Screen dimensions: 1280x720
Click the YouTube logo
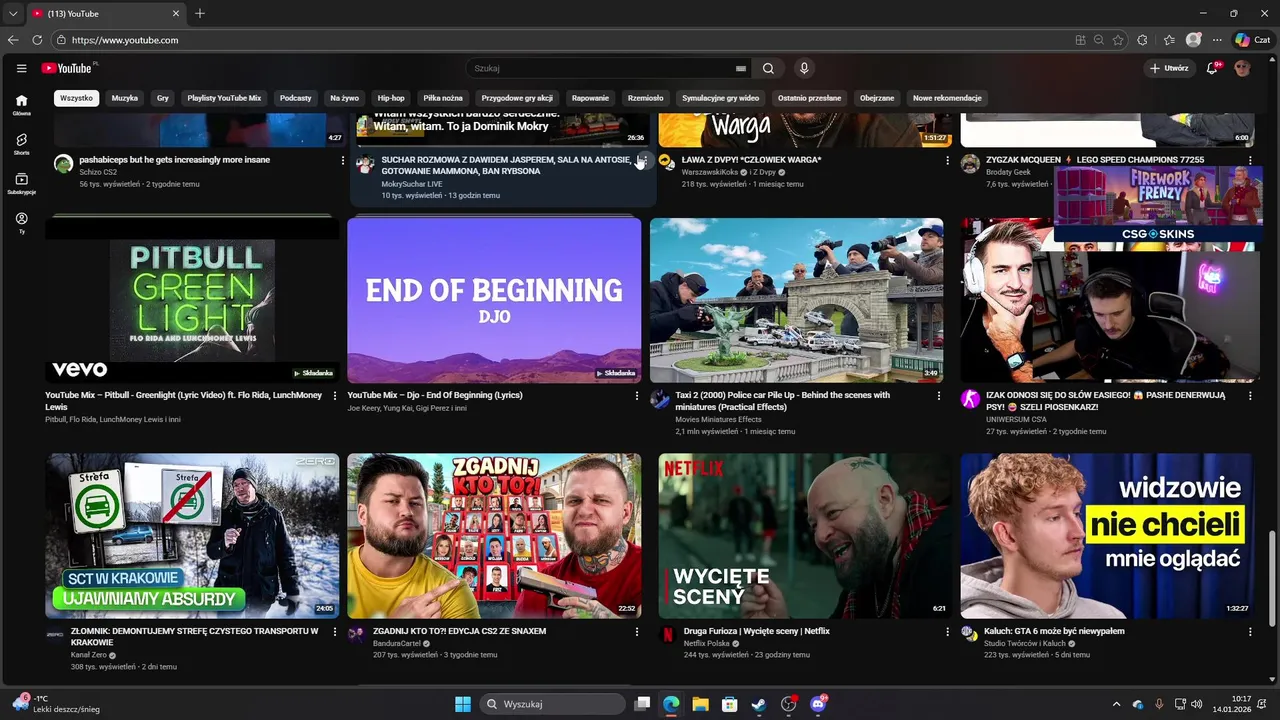click(68, 68)
